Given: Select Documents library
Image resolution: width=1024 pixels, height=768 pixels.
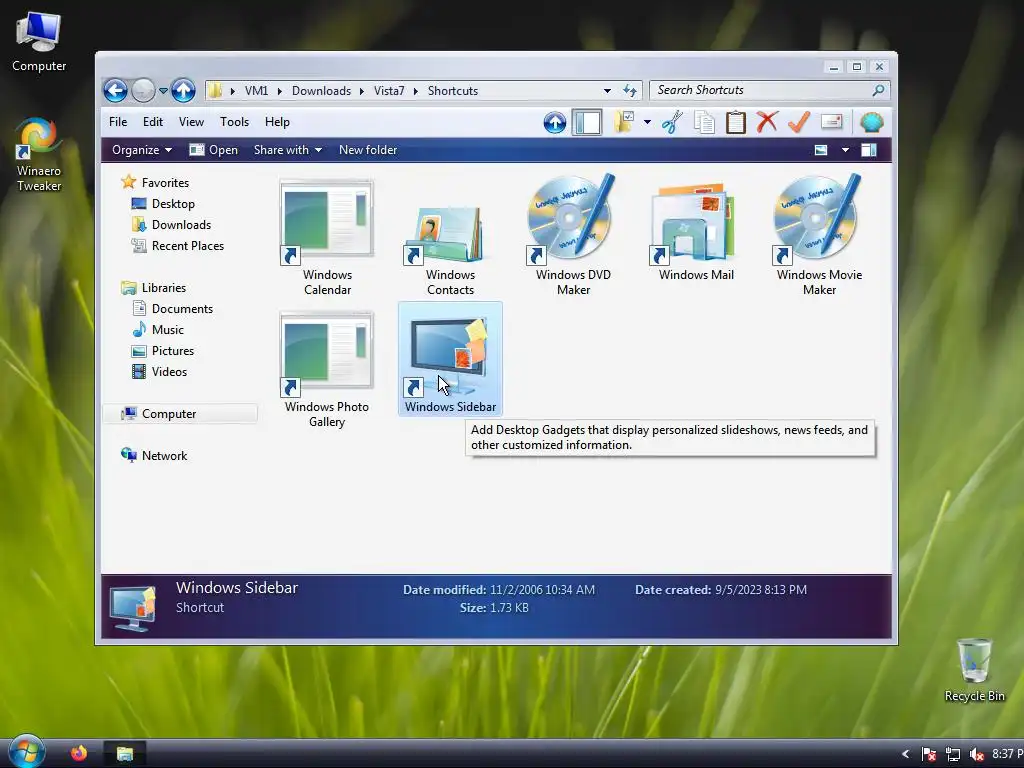Looking at the screenshot, I should point(182,309).
